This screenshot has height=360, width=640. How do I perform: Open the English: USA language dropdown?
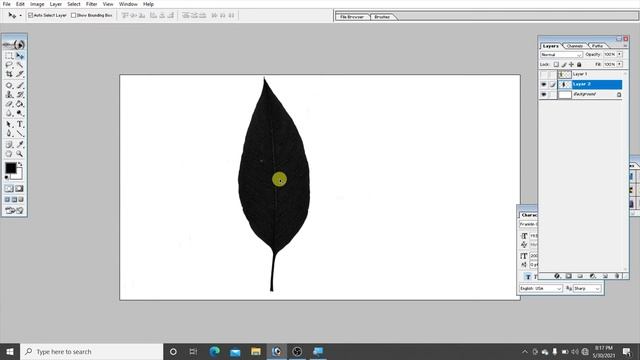click(541, 288)
